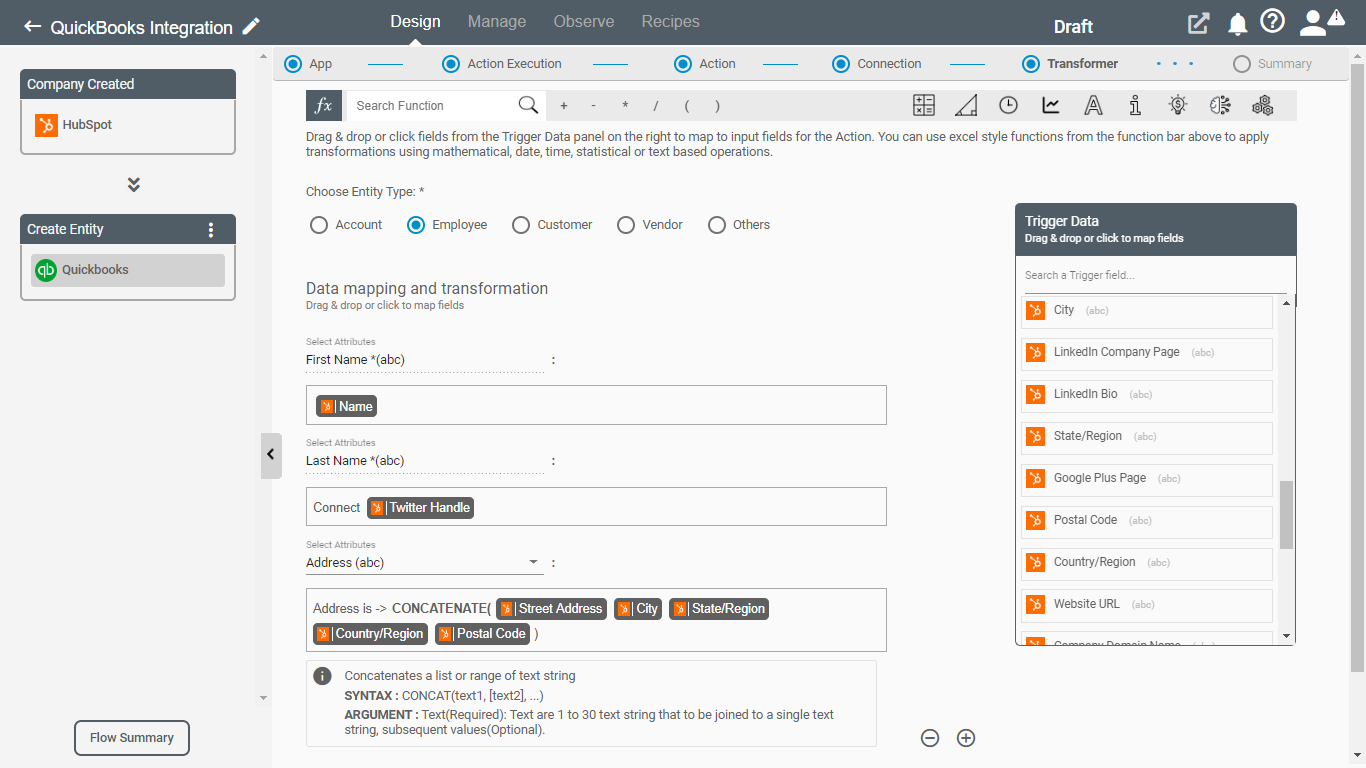Map the LinkedIn Bio trigger field
Viewport: 1366px width, 768px height.
click(1147, 395)
